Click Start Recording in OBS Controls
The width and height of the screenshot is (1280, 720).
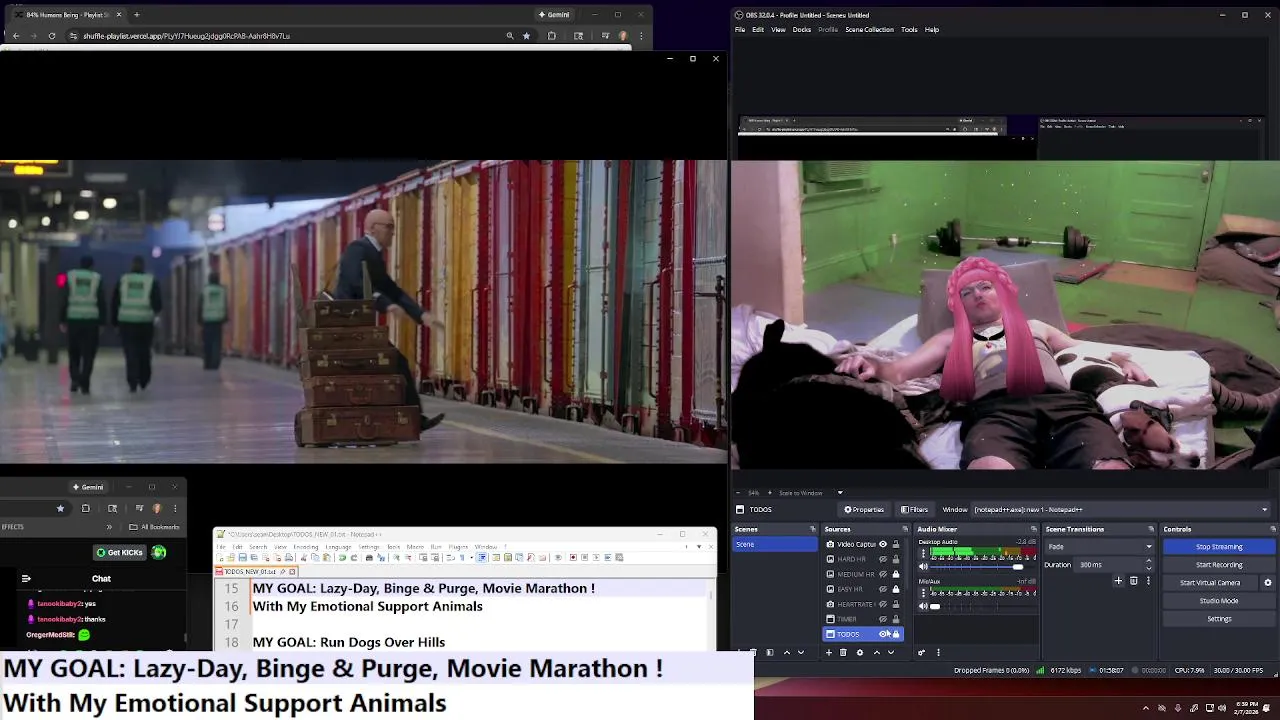tap(1219, 565)
